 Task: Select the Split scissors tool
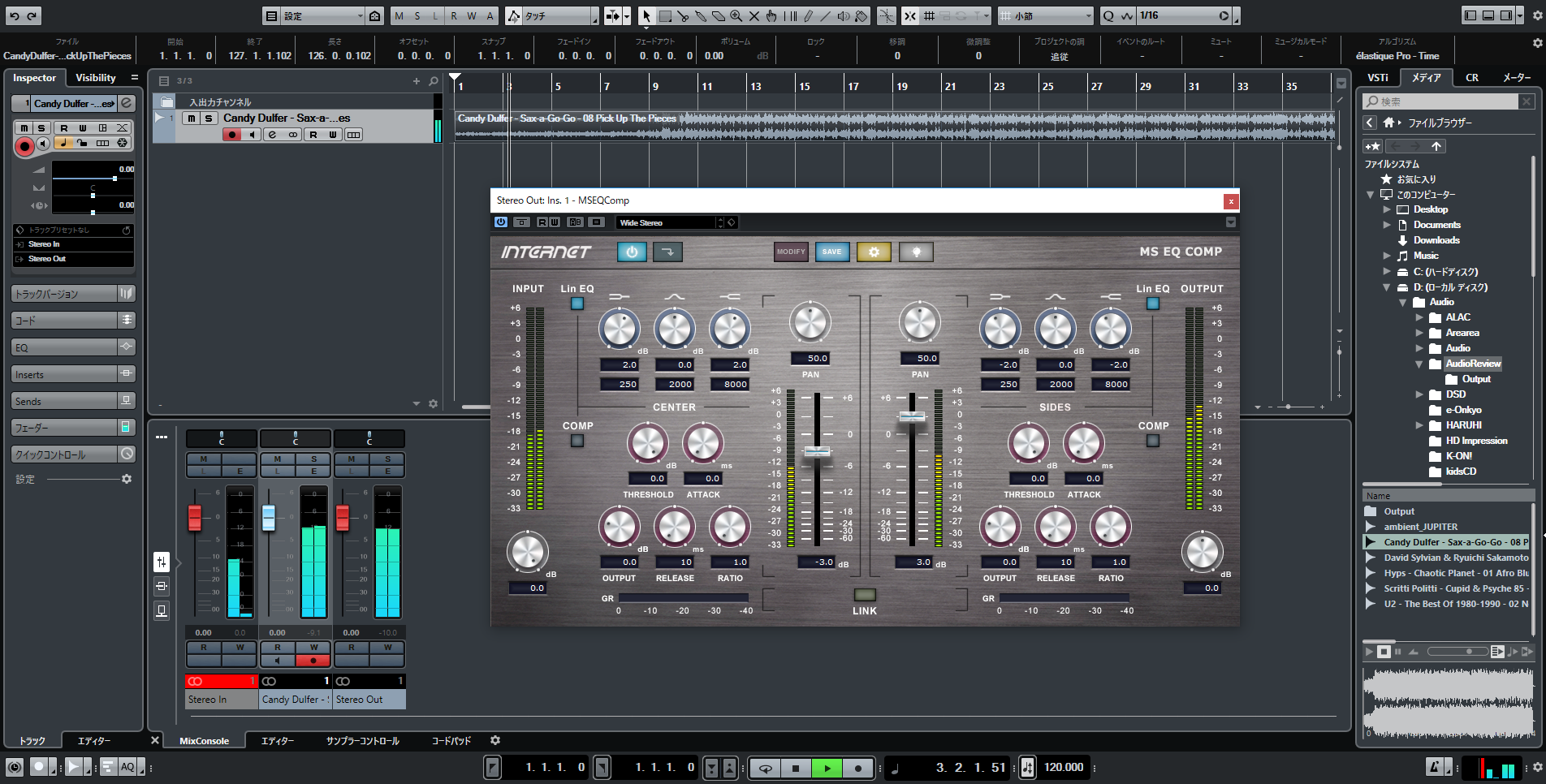(683, 15)
